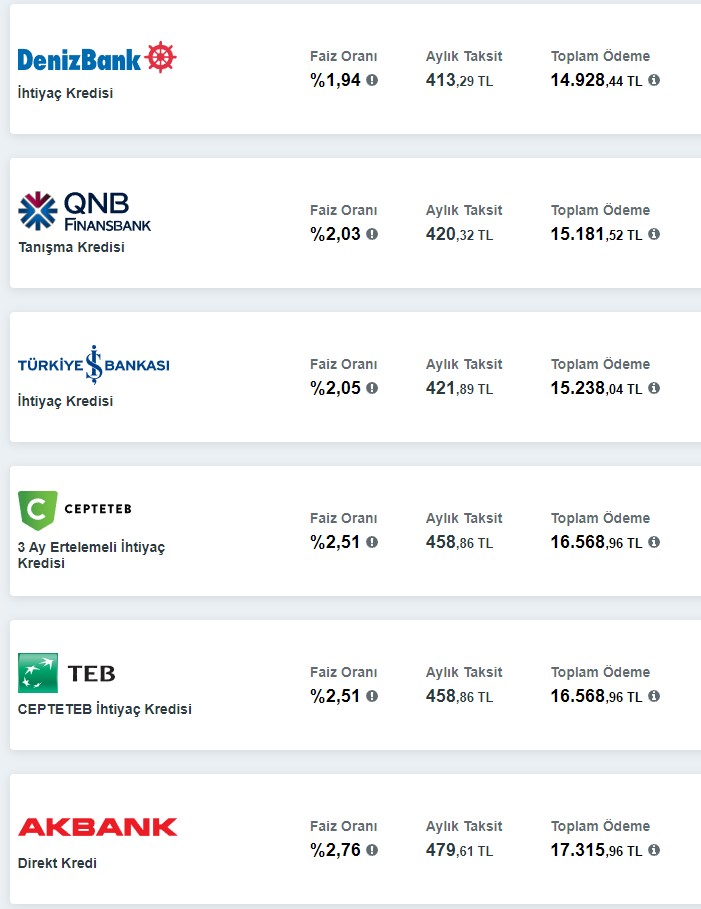Select 458,86 TL in TEB logo row
Viewport: 701px width, 909px height.
(459, 696)
